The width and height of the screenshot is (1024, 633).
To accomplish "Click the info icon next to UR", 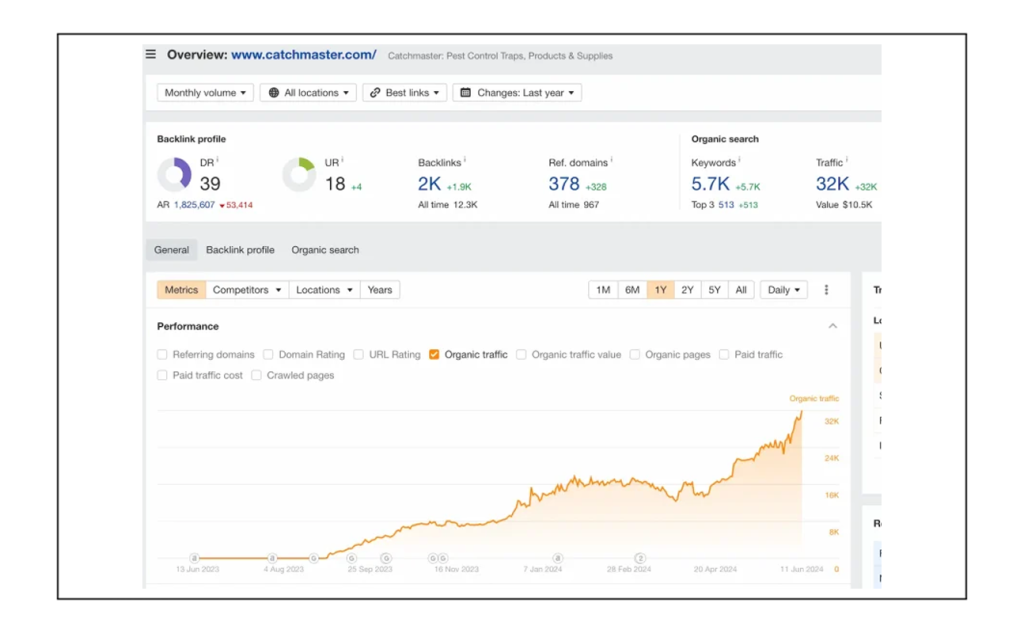I will pos(342,159).
